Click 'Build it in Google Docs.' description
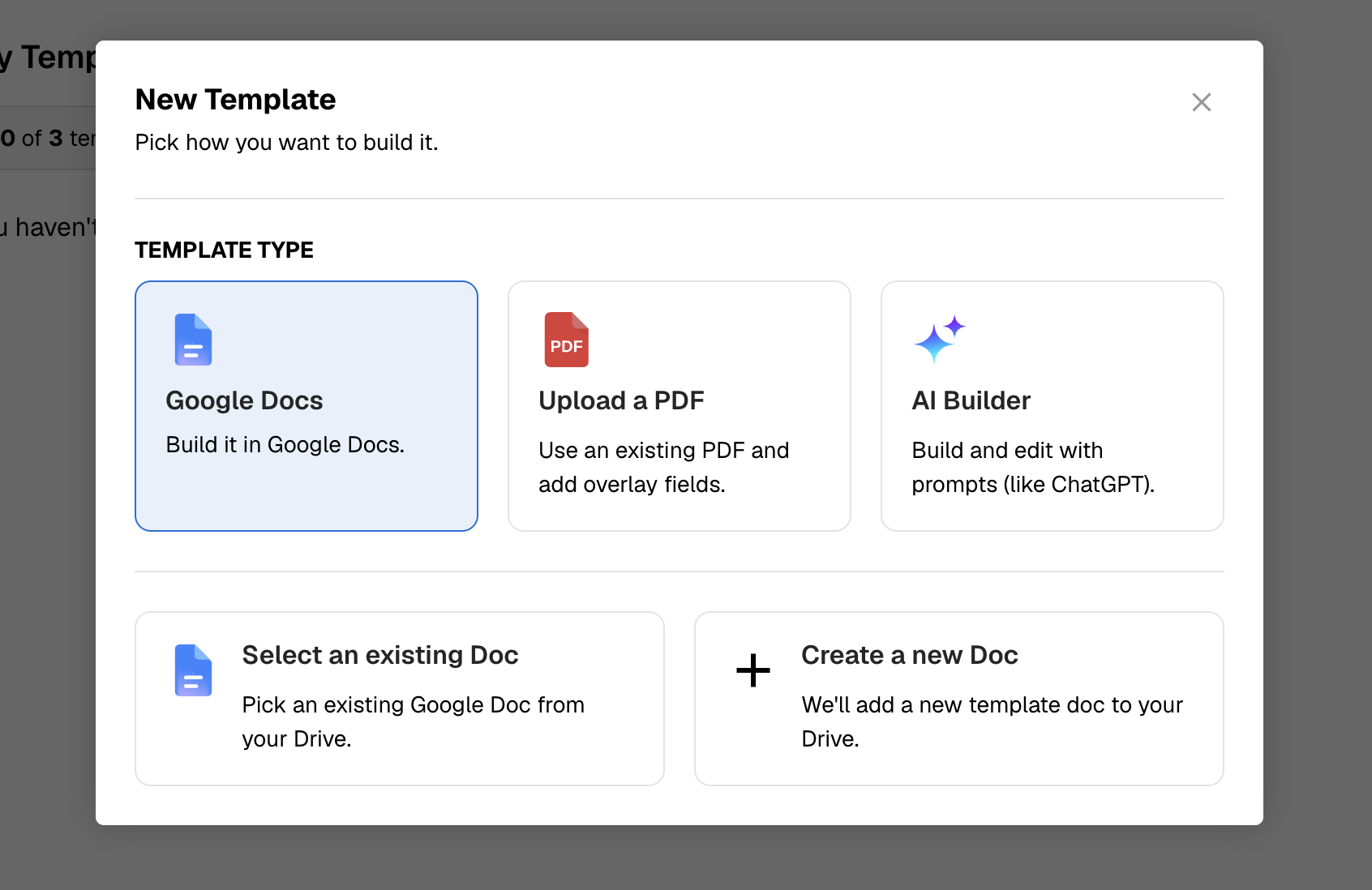Image resolution: width=1372 pixels, height=890 pixels. coord(285,445)
